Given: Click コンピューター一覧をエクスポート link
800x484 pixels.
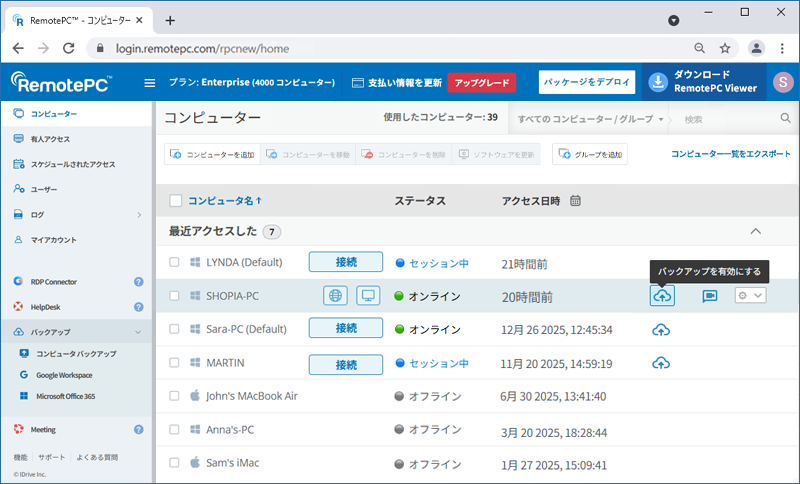Looking at the screenshot, I should point(731,154).
